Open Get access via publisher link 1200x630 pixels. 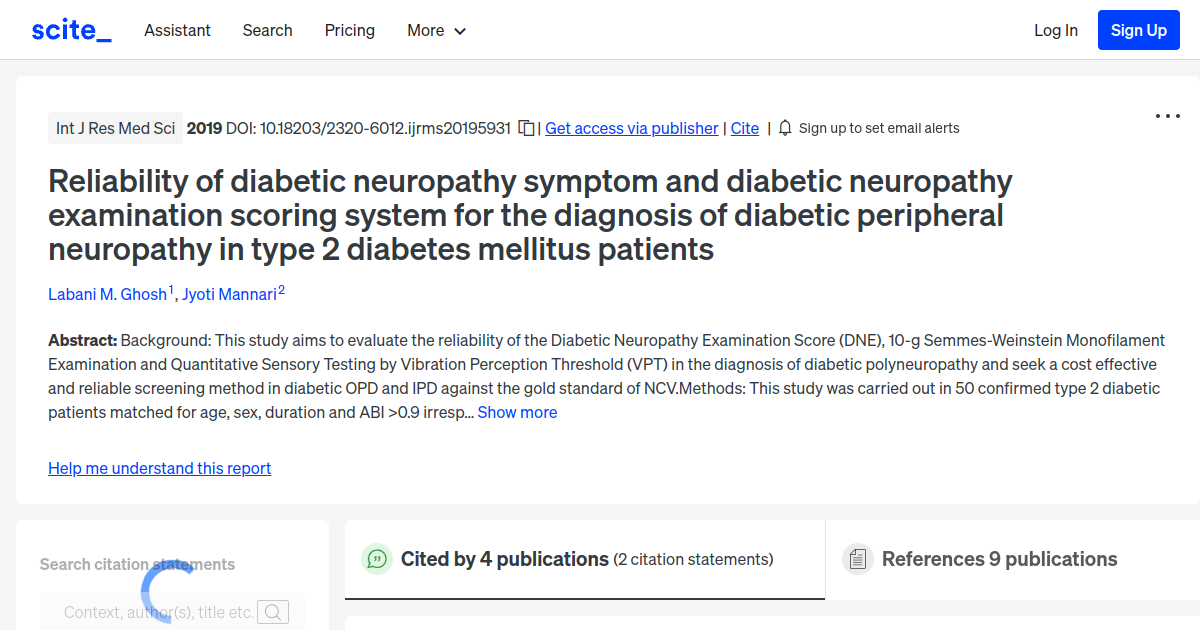(x=631, y=128)
